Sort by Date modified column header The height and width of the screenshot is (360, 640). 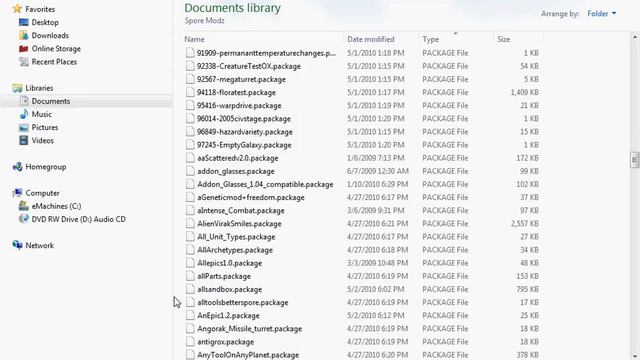pyautogui.click(x=371, y=39)
